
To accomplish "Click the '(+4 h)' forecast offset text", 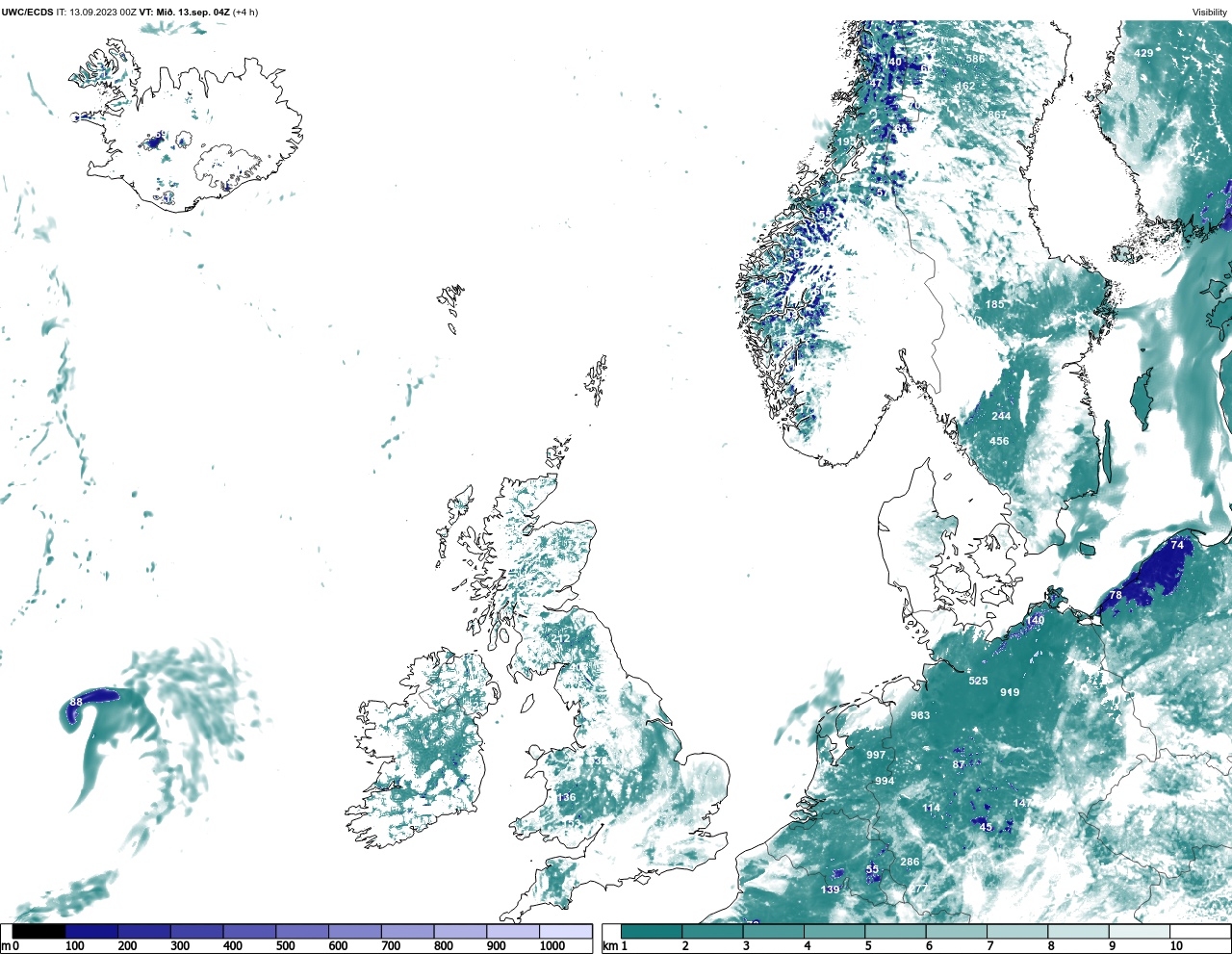I will [x=244, y=13].
